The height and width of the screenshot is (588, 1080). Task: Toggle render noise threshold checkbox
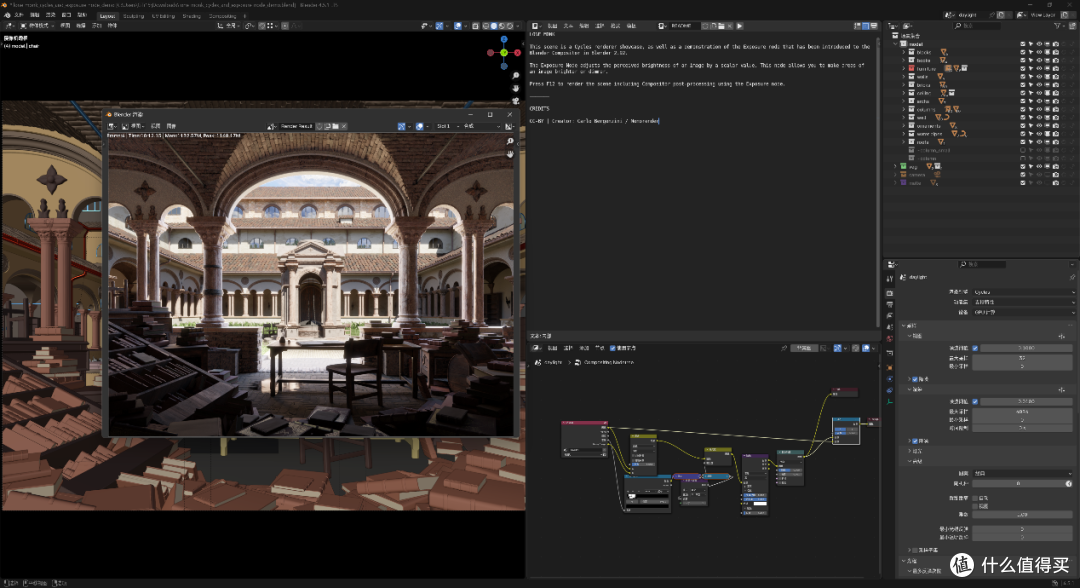[975, 401]
